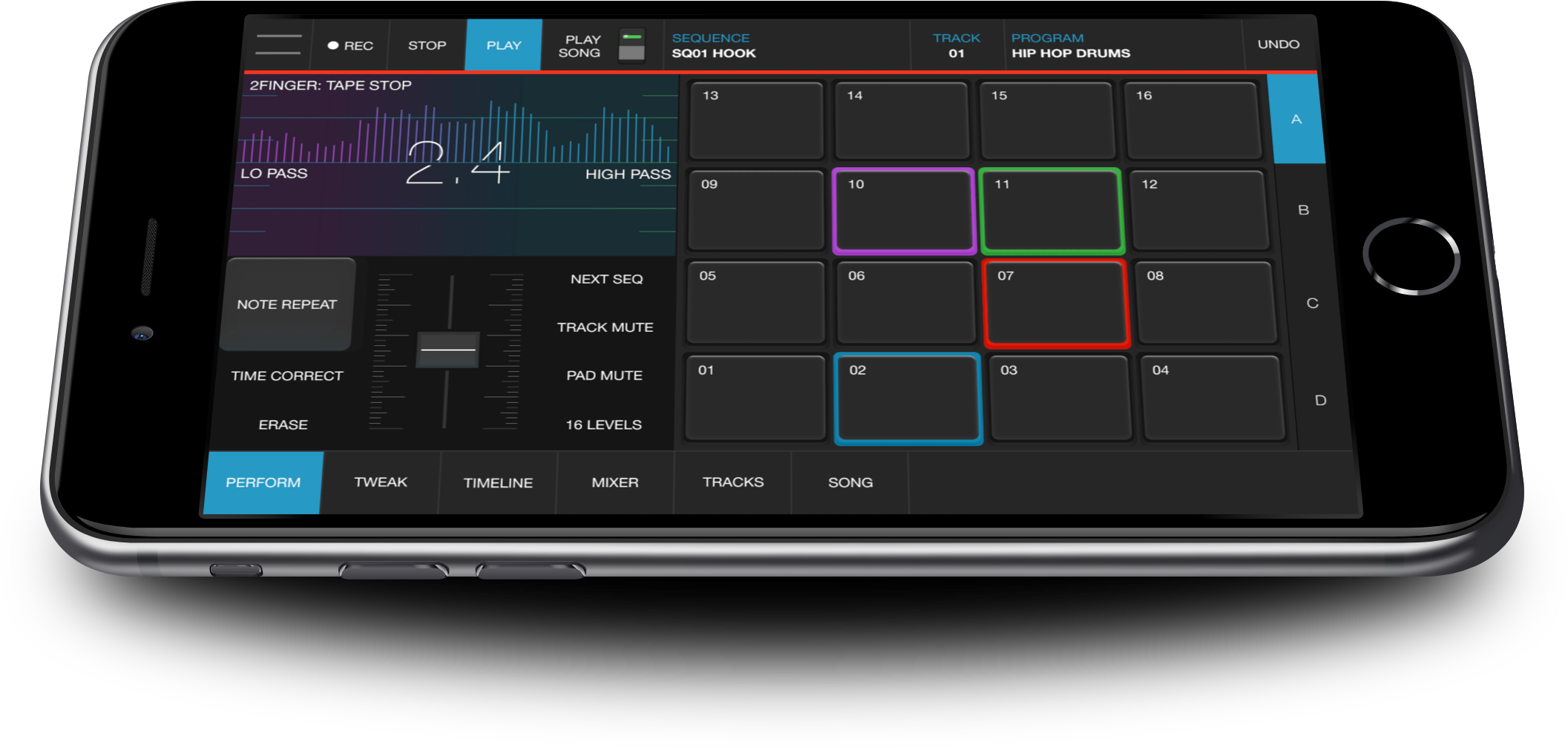
Task: Click the UNDO button
Action: (x=1278, y=45)
